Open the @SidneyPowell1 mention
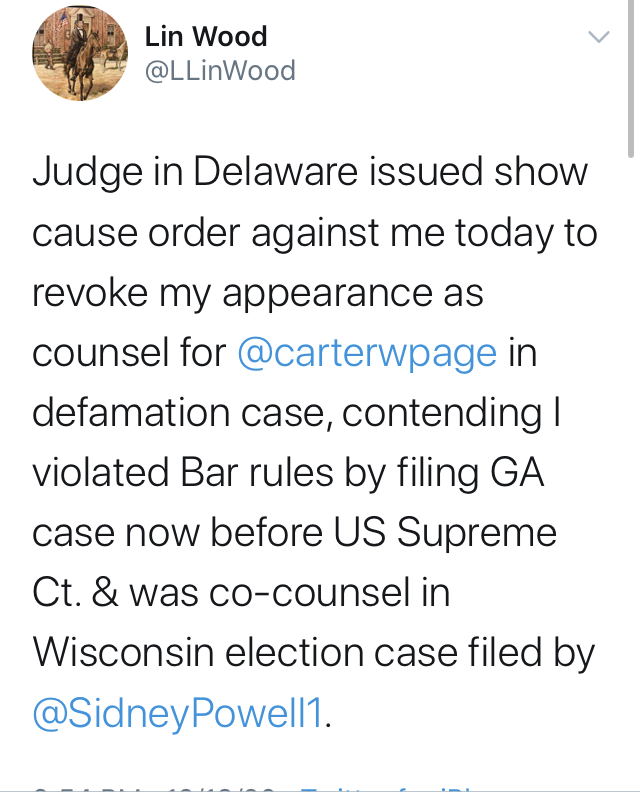The image size is (640, 792). coord(177,714)
